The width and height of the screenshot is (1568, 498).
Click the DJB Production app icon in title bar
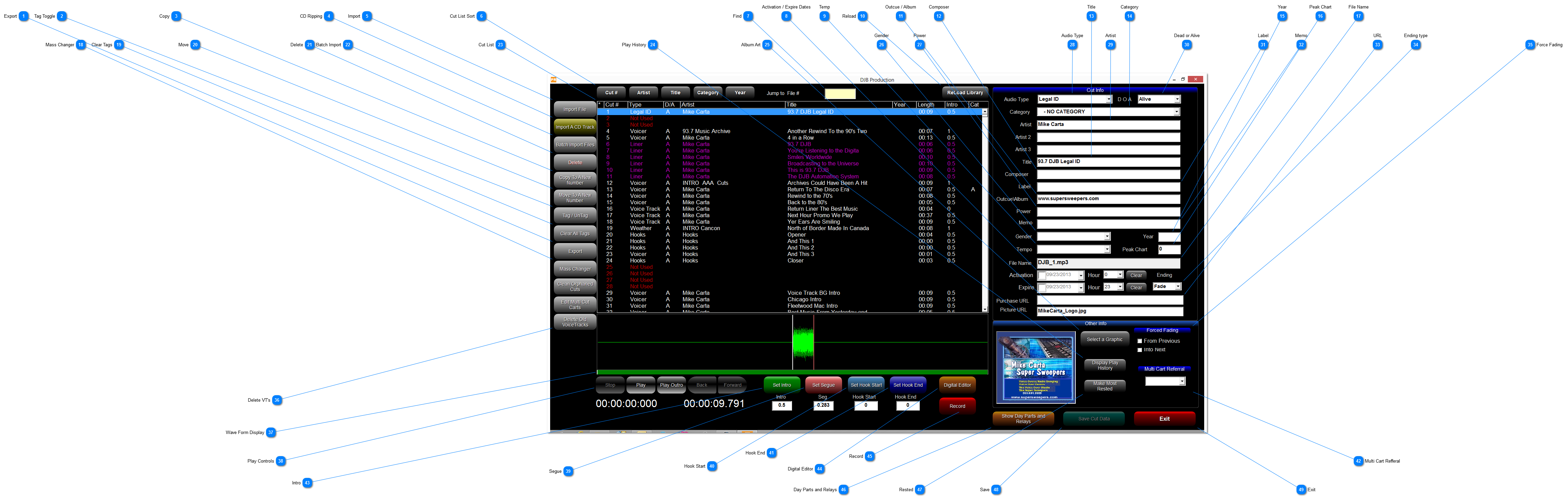pyautogui.click(x=553, y=80)
